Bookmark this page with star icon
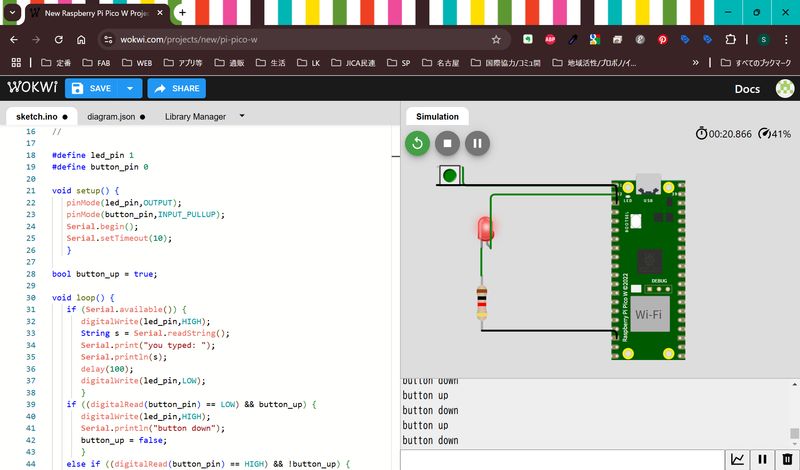 point(496,39)
